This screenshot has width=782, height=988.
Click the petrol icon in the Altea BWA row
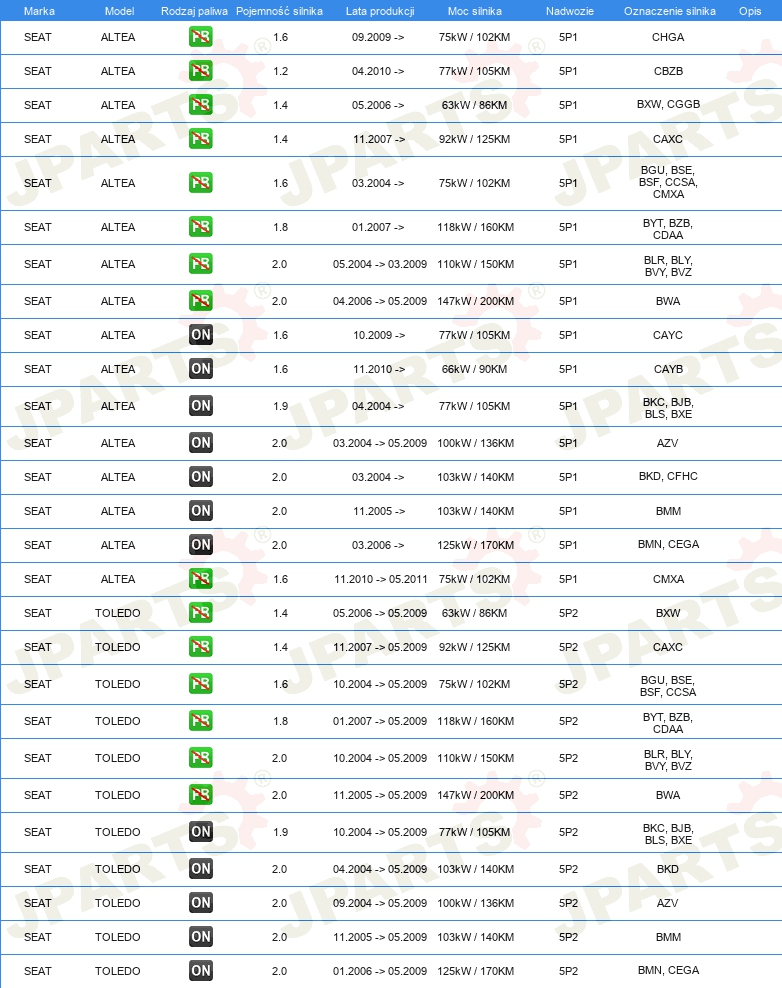tap(200, 301)
